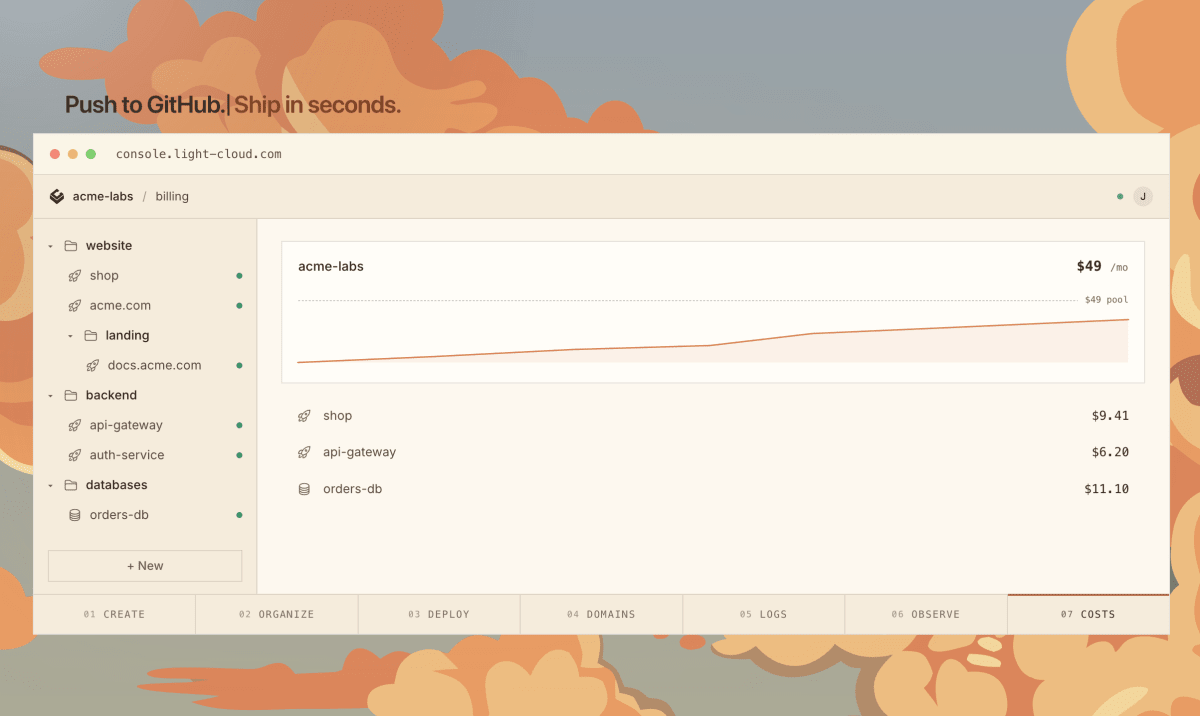Click the orange cost trend line chart
The height and width of the screenshot is (716, 1200).
point(713,341)
